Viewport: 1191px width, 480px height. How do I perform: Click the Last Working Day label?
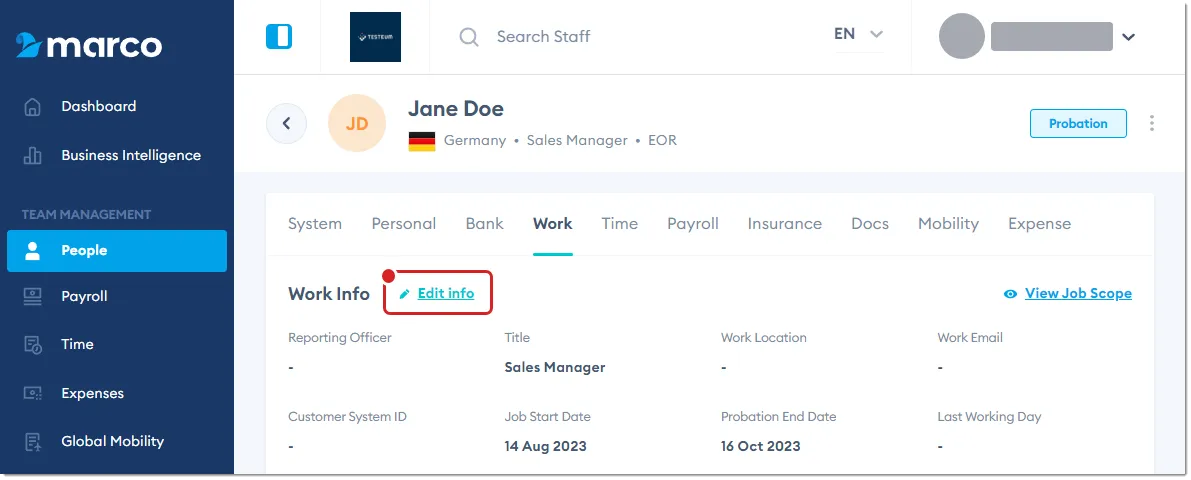[989, 417]
